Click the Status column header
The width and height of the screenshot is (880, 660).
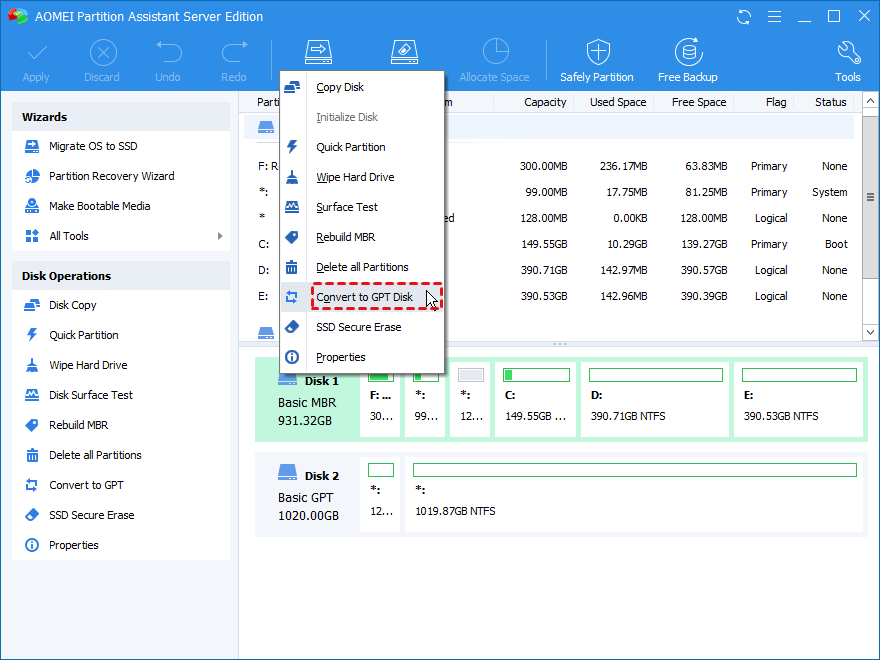tap(831, 102)
